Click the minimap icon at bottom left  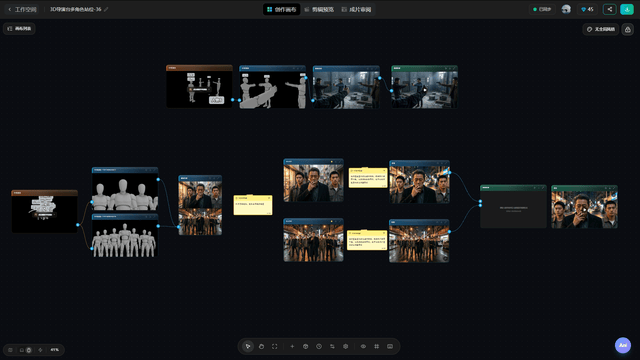(11, 350)
